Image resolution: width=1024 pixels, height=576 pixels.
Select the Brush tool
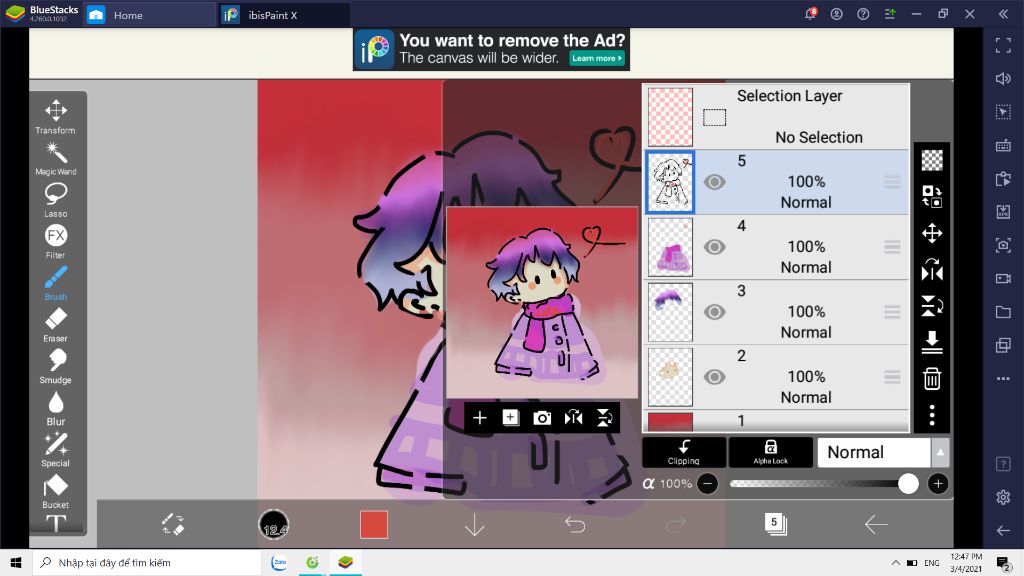(x=56, y=283)
